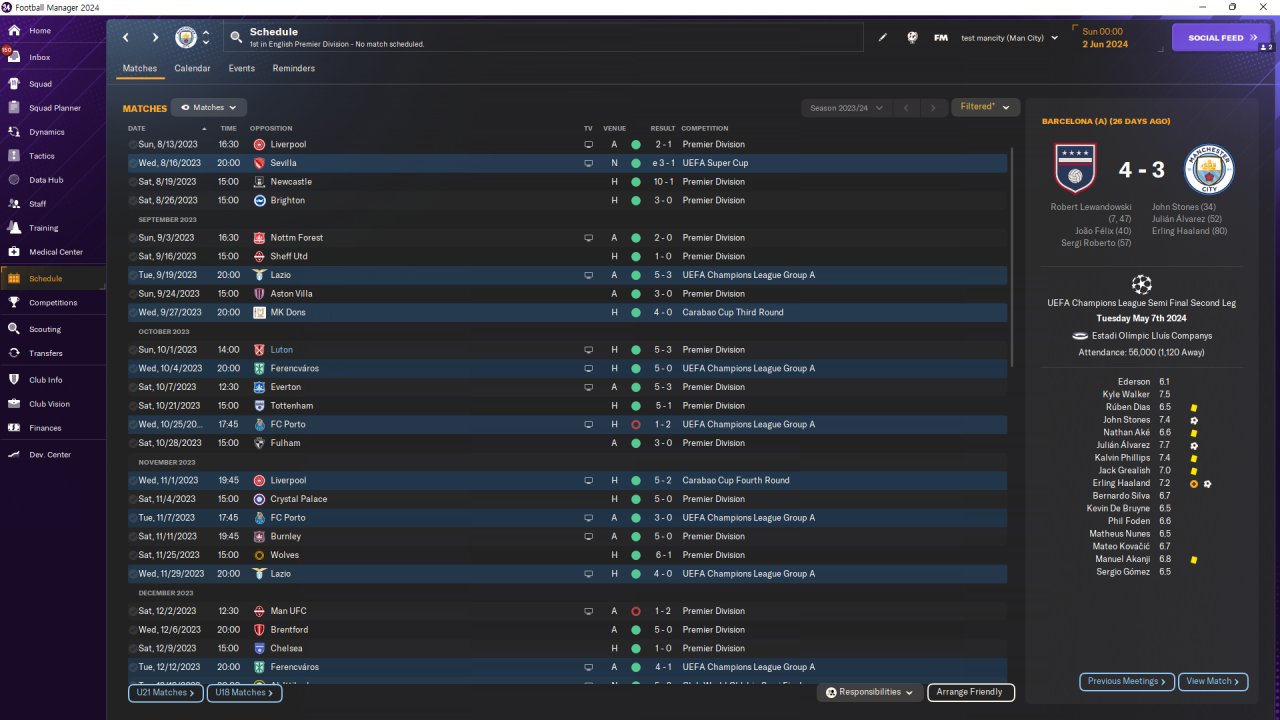The image size is (1280, 720).
Task: Click the View Match button
Action: point(1213,681)
